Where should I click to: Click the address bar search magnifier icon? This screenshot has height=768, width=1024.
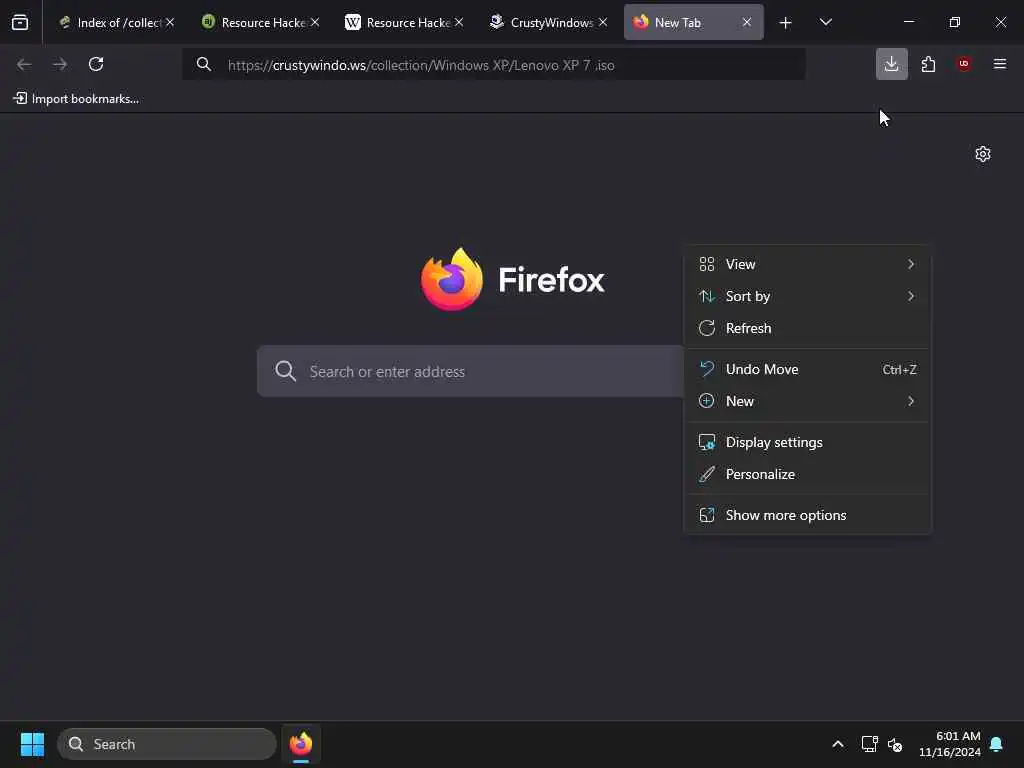pos(204,64)
